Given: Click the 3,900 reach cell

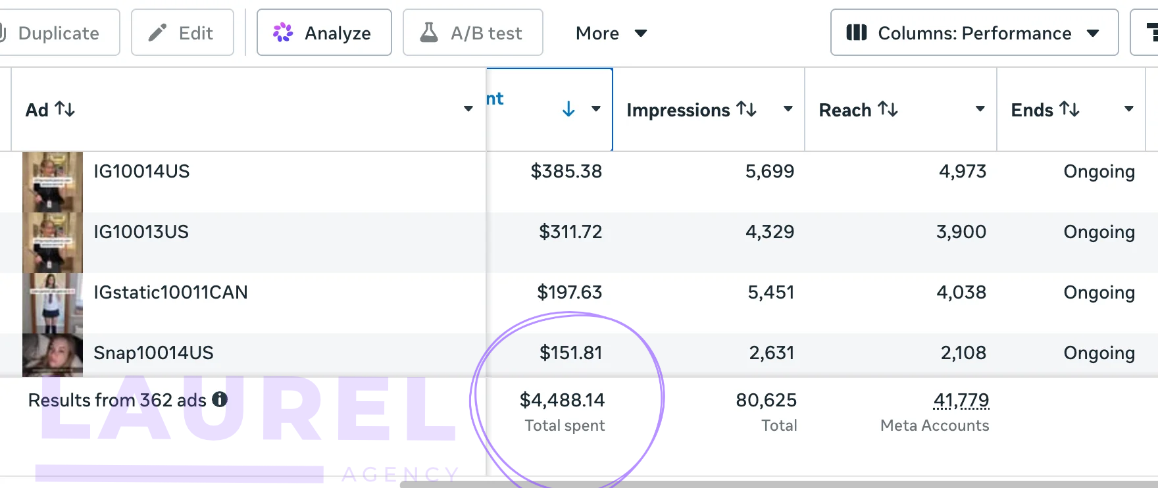Looking at the screenshot, I should click(x=962, y=233).
